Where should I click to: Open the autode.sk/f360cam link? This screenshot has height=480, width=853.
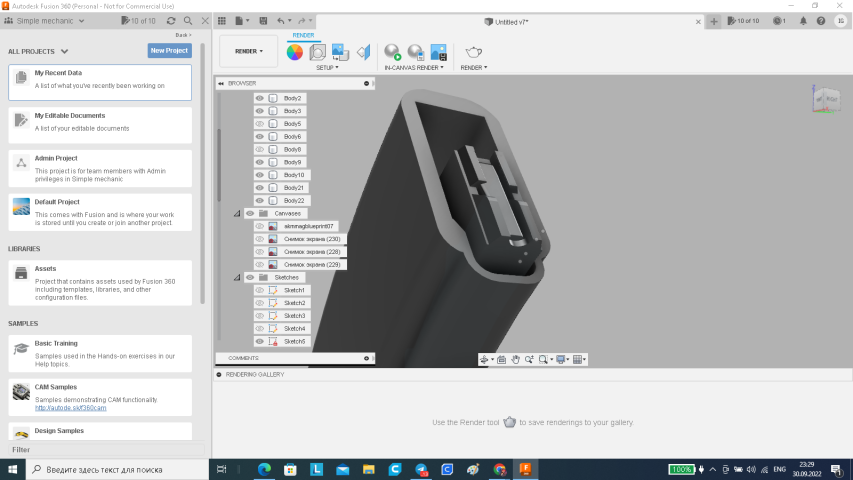click(x=71, y=408)
